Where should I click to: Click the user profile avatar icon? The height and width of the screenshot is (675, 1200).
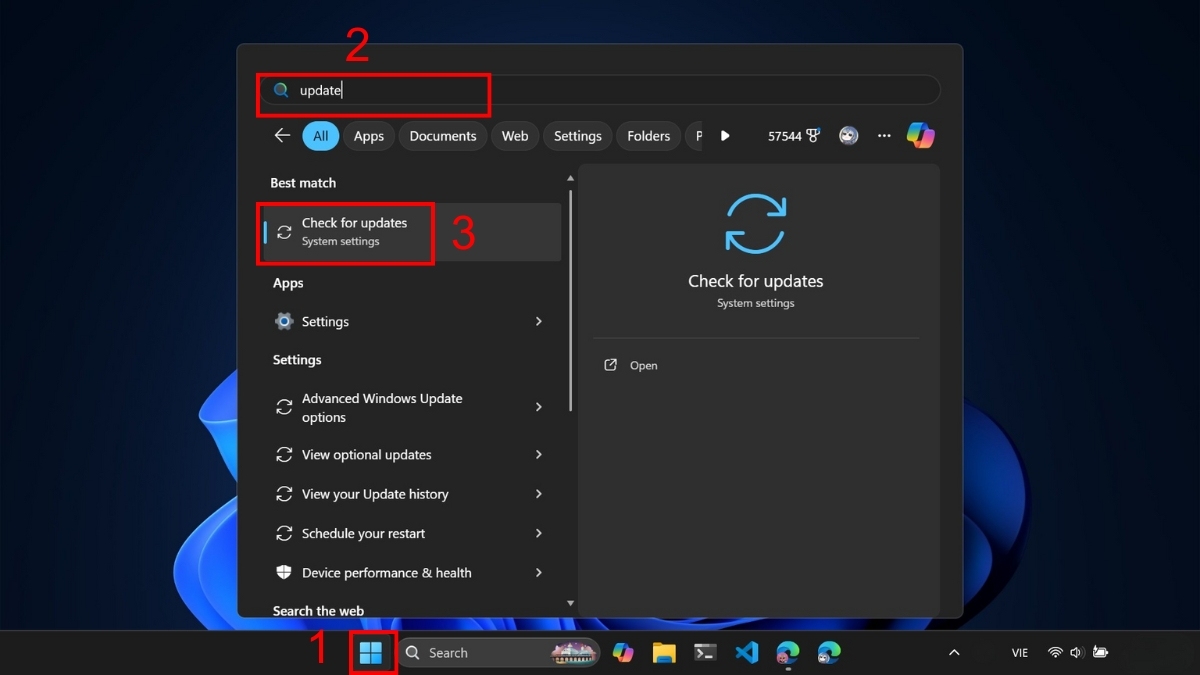(849, 136)
